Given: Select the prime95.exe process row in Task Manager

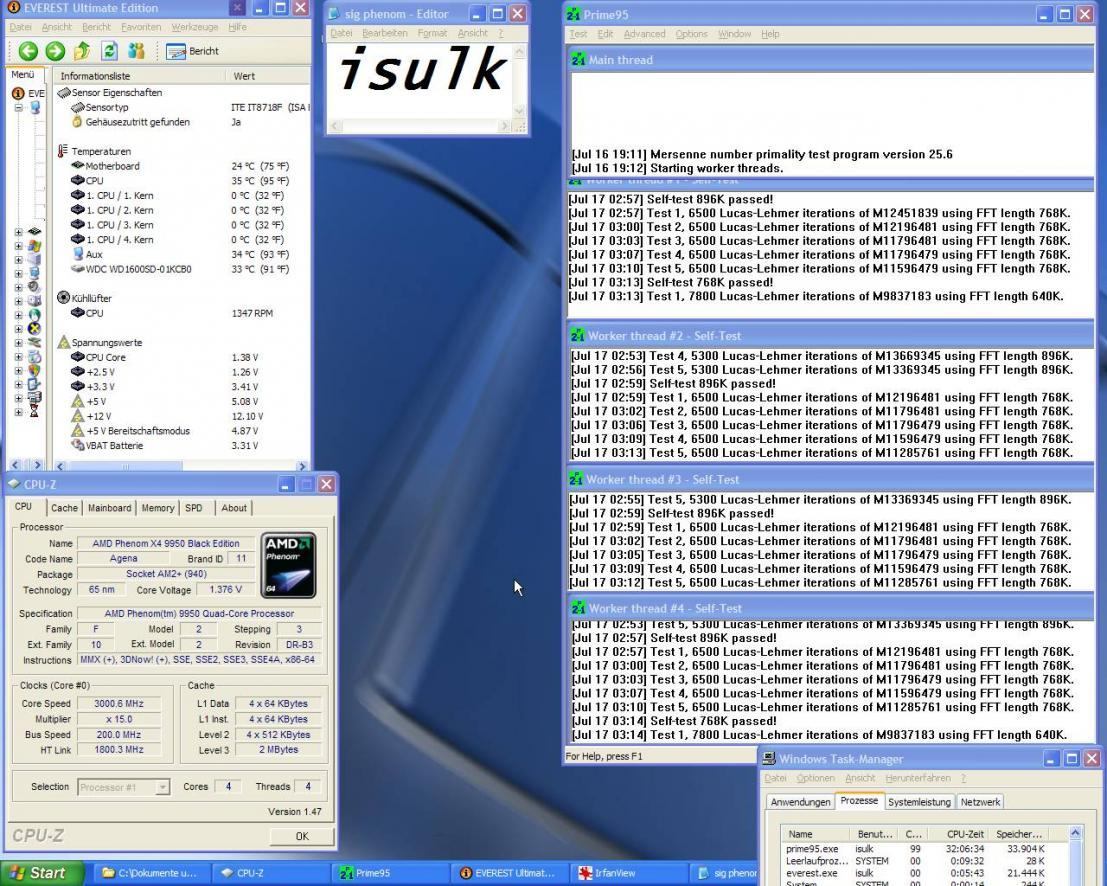Looking at the screenshot, I should coord(915,849).
